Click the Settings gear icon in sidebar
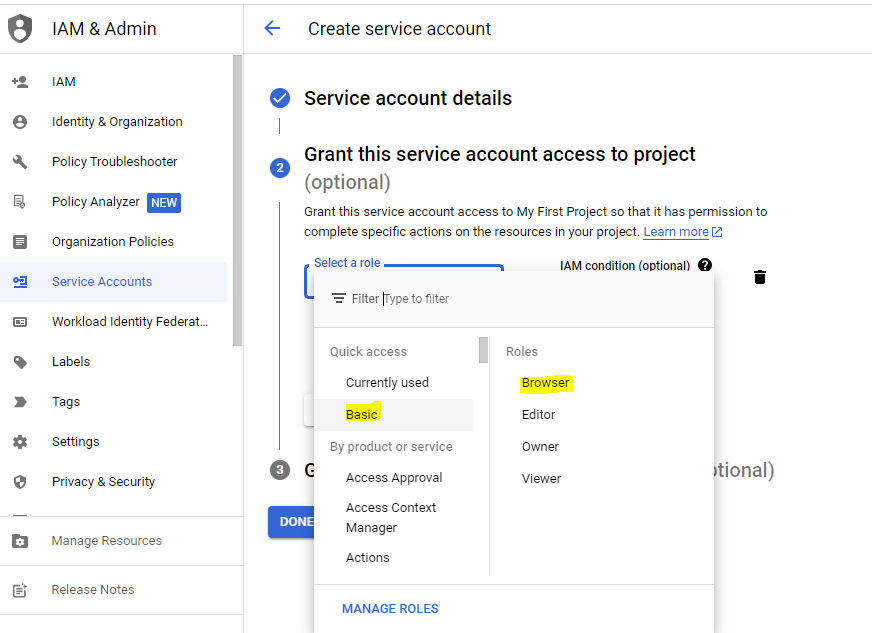This screenshot has width=872, height=633. click(x=20, y=442)
